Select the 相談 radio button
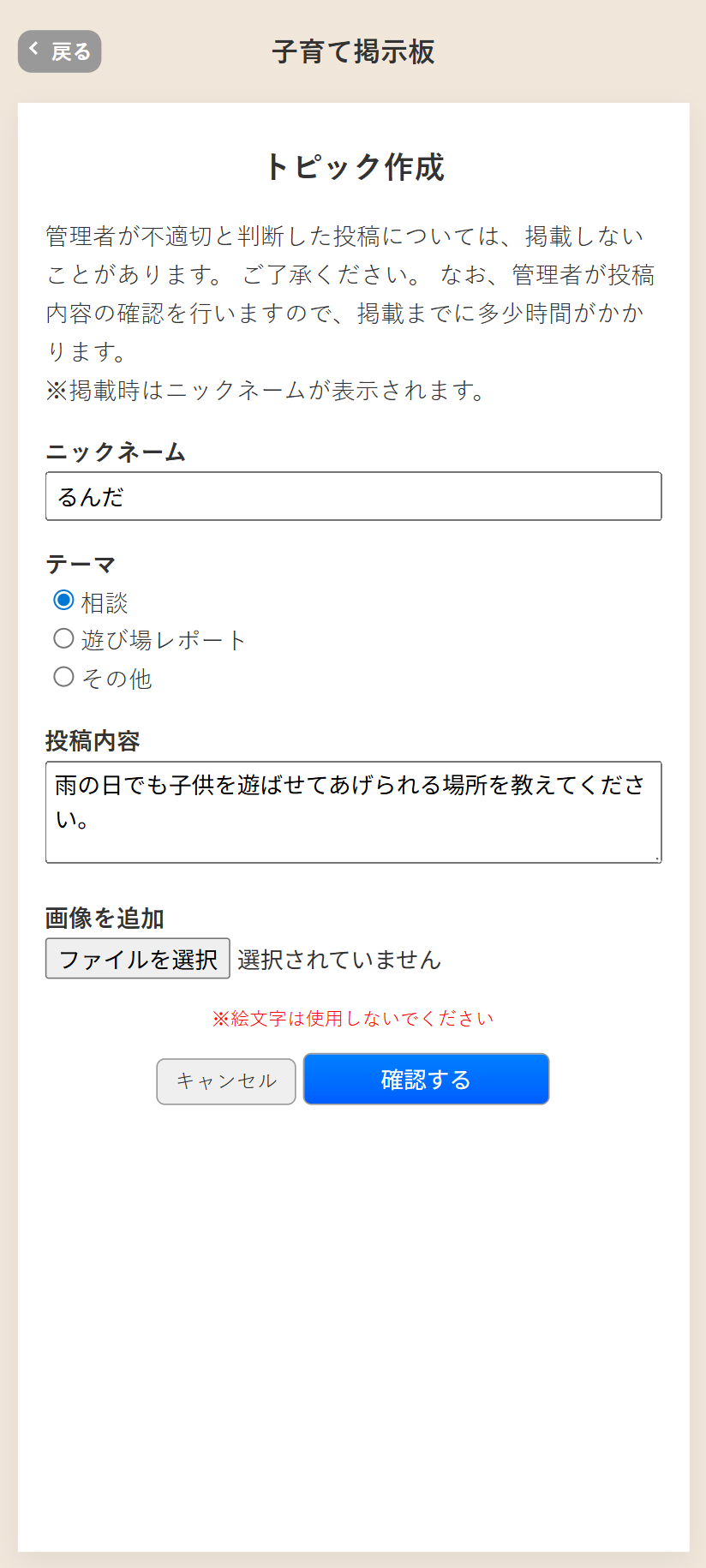The height and width of the screenshot is (1568, 706). click(x=63, y=600)
